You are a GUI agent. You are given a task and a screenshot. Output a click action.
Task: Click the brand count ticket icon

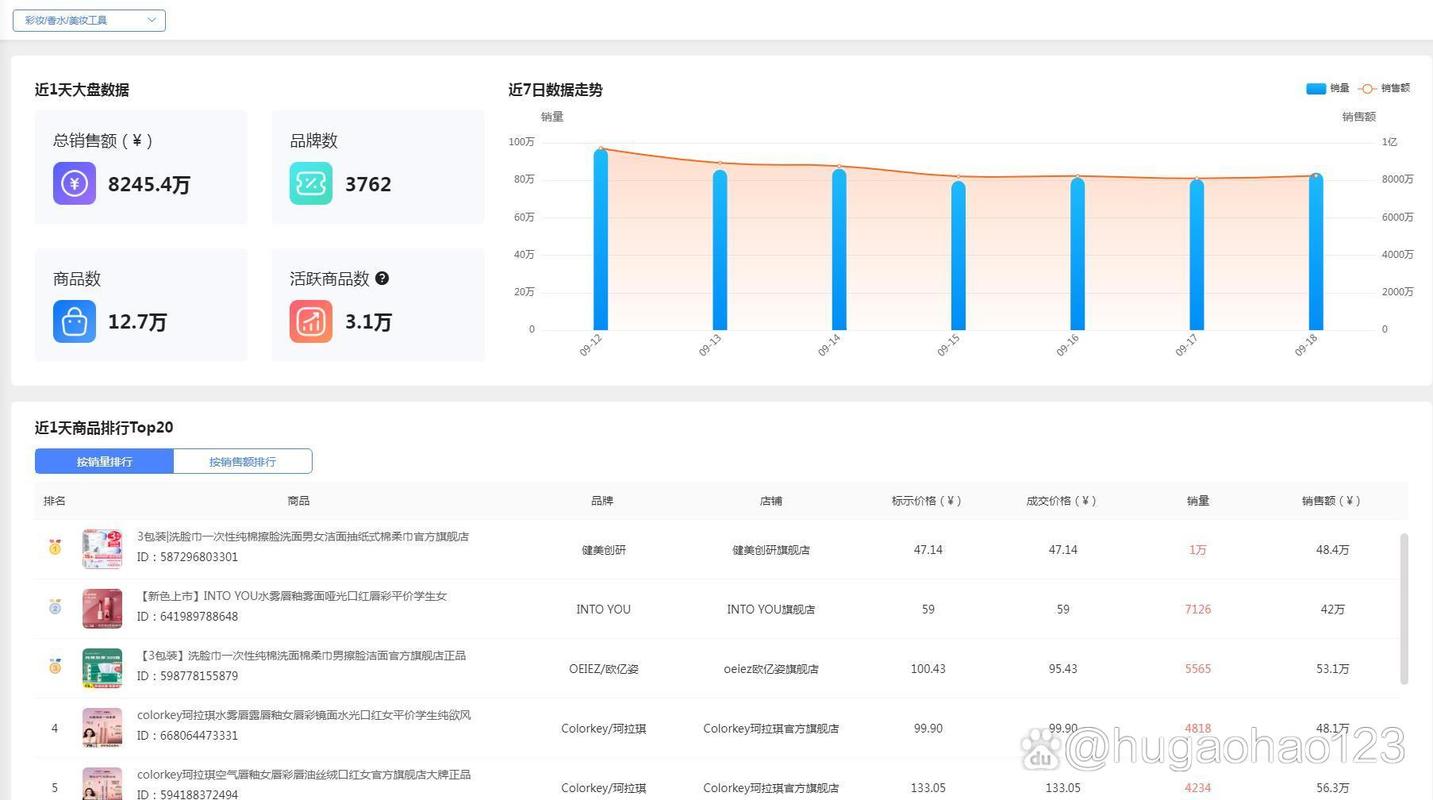[x=311, y=183]
